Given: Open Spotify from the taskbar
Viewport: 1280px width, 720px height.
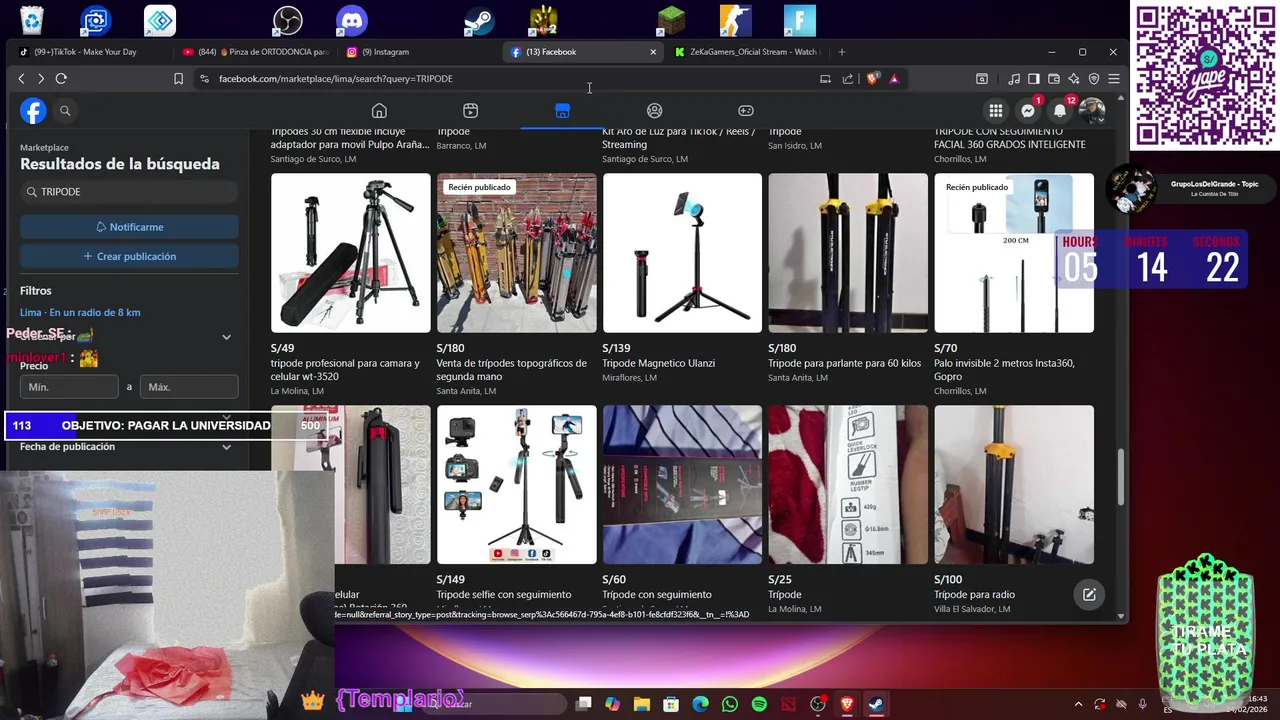Looking at the screenshot, I should [x=759, y=704].
